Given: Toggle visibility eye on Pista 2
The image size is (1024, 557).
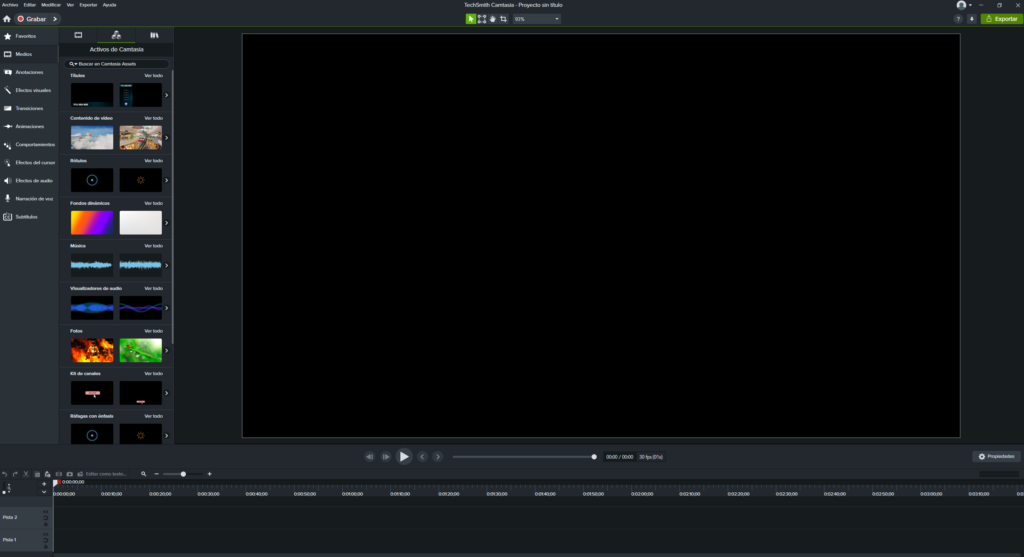Looking at the screenshot, I should click(46, 511).
